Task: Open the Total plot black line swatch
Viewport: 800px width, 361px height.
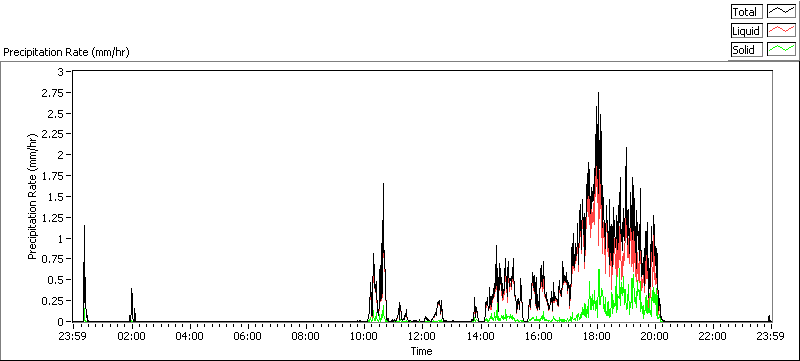Action: (782, 12)
